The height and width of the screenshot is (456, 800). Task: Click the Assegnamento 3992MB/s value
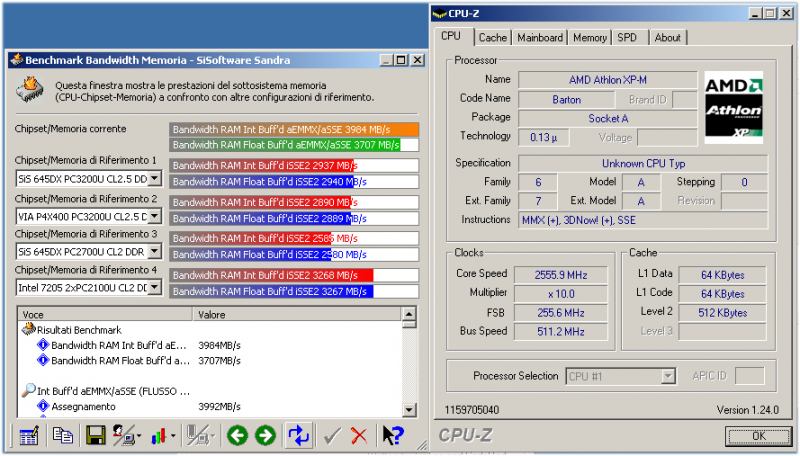pos(219,407)
